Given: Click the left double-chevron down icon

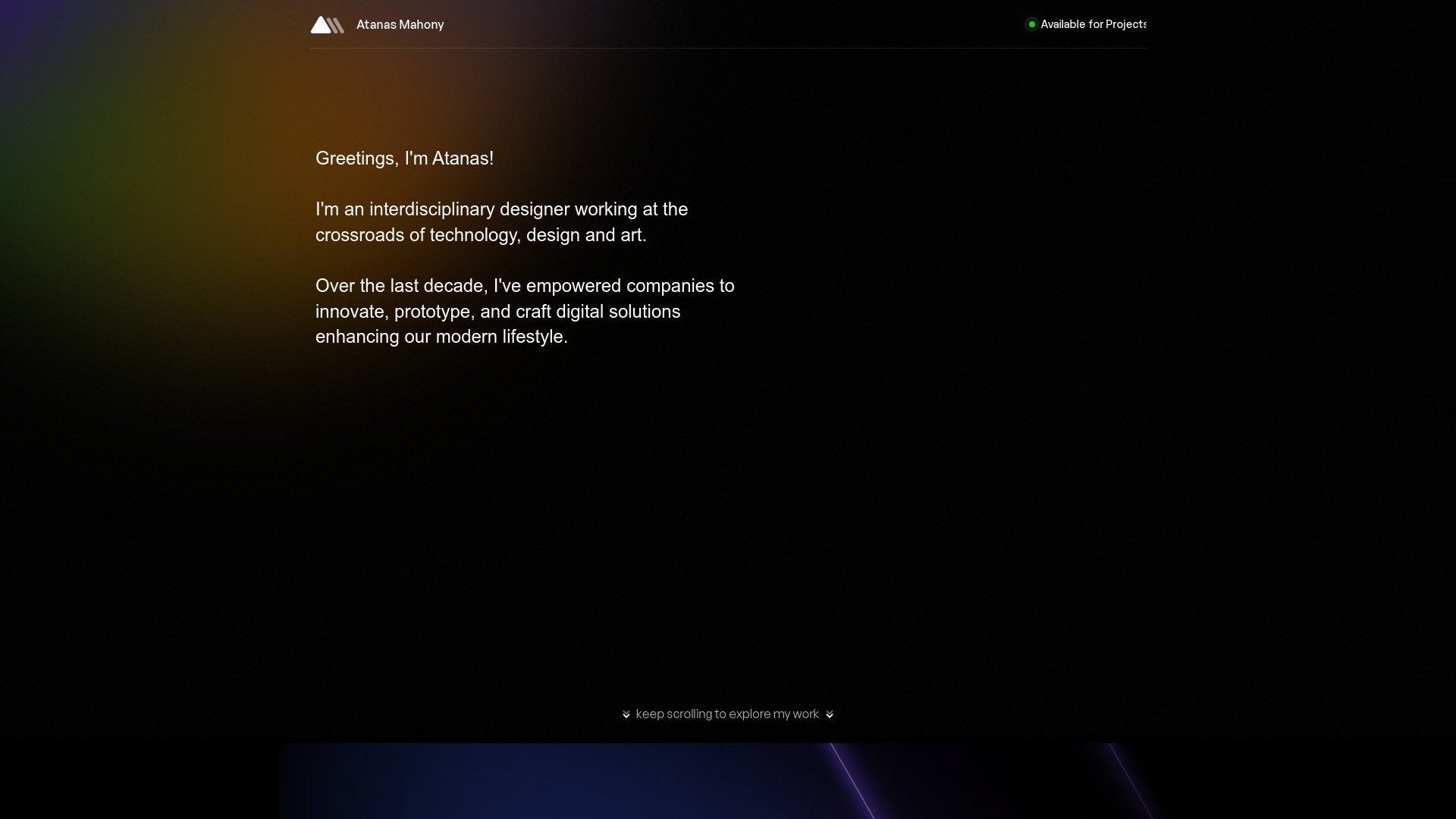Looking at the screenshot, I should [x=626, y=714].
